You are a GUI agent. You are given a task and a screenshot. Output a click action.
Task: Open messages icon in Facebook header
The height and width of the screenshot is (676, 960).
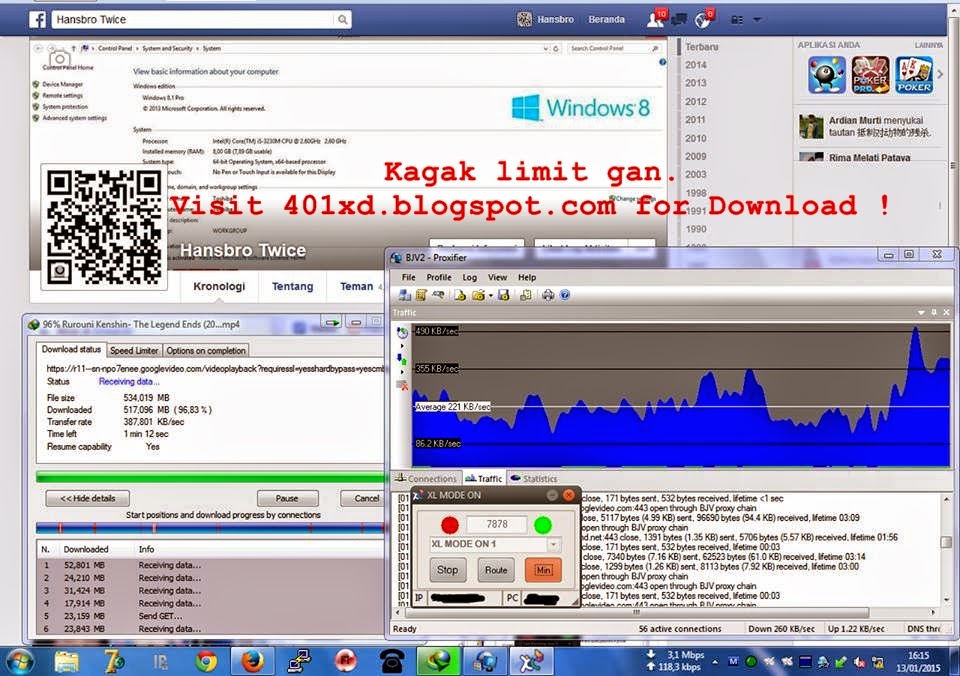pos(679,20)
